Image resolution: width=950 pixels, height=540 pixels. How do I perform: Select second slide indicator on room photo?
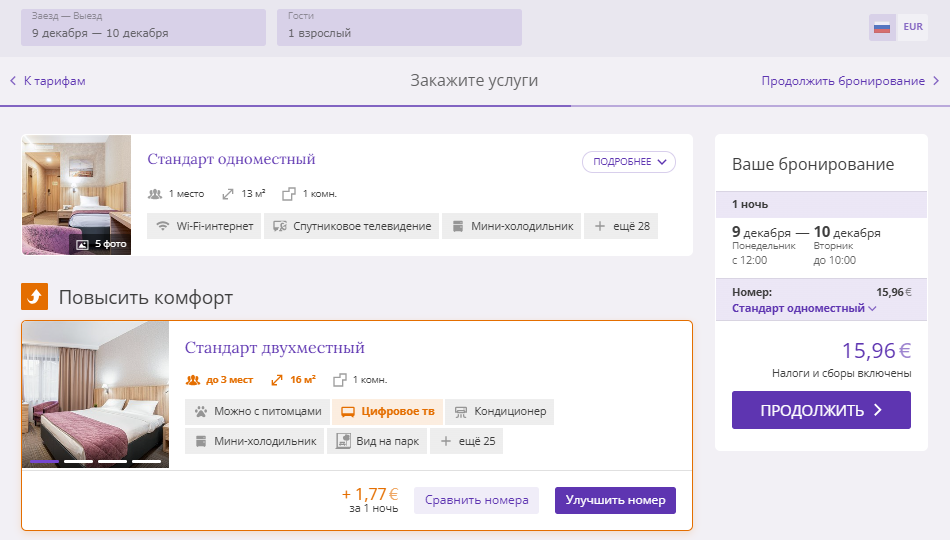pyautogui.click(x=78, y=462)
